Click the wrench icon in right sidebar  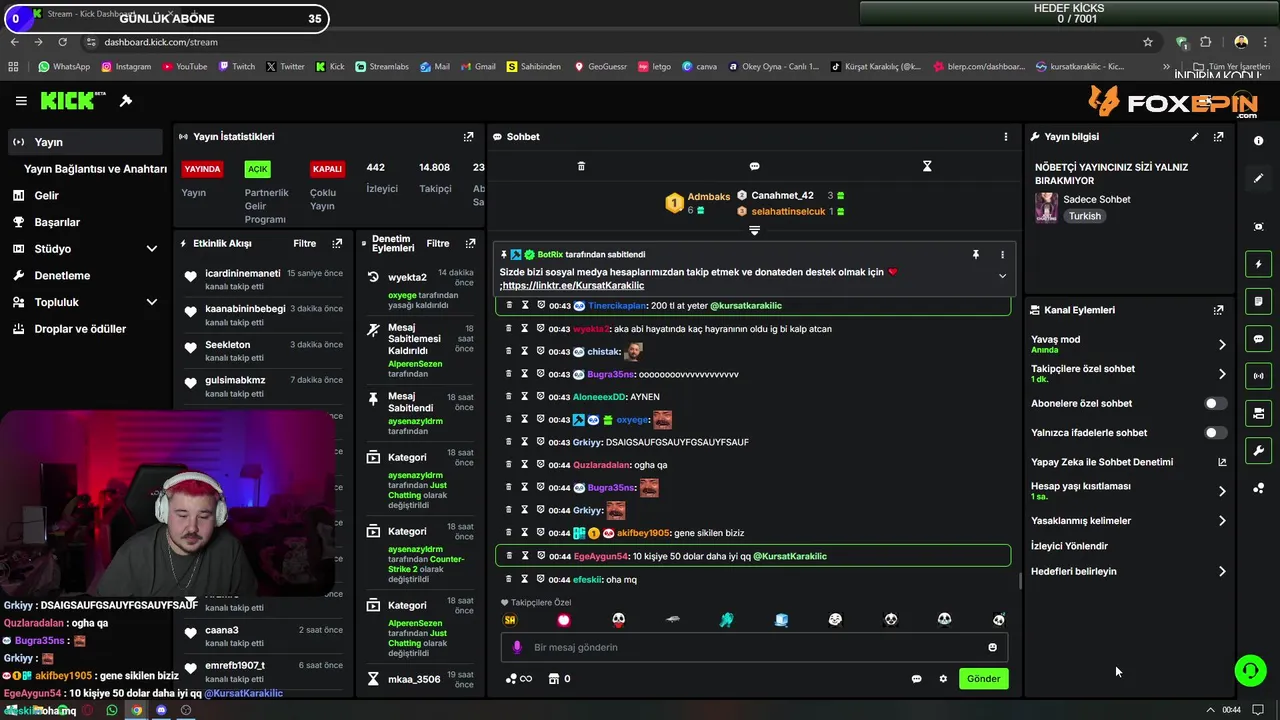pyautogui.click(x=1258, y=451)
